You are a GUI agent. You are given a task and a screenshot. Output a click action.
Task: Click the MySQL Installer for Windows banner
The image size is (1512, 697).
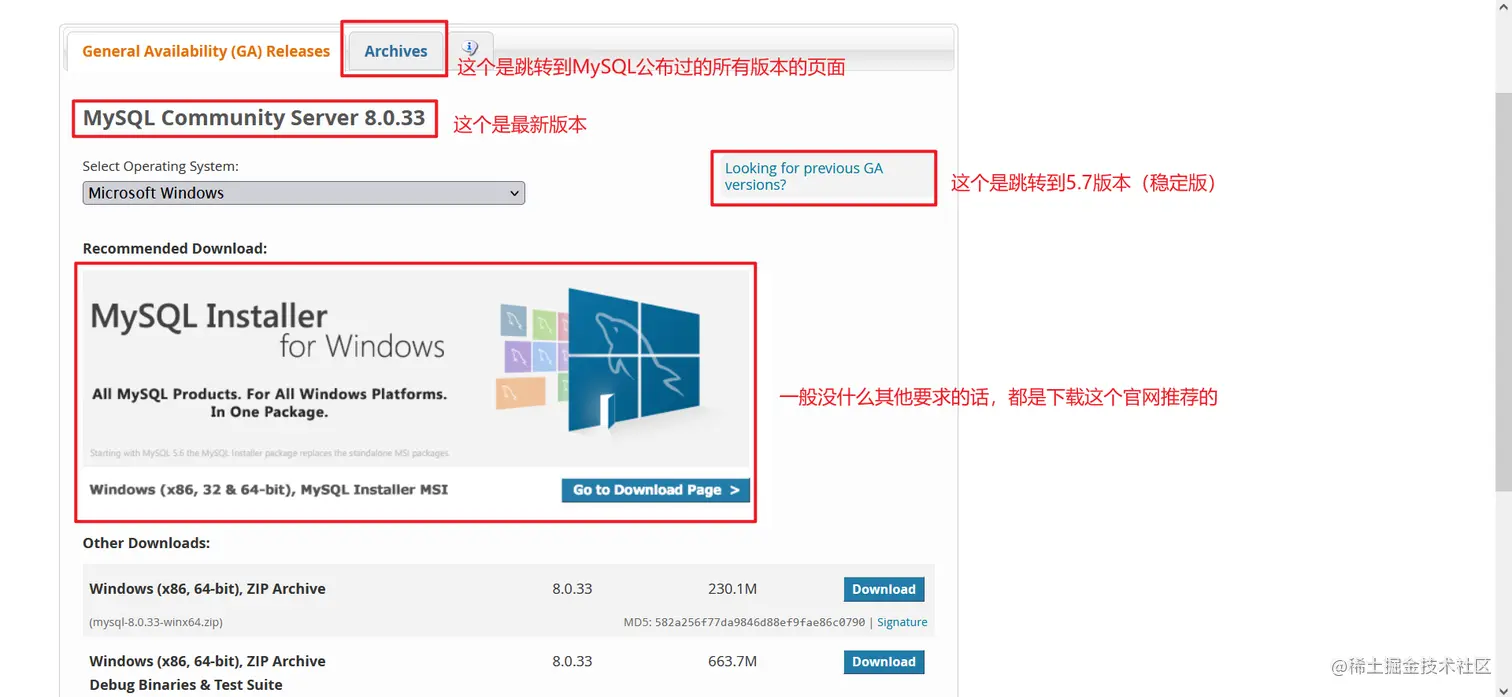click(x=416, y=369)
